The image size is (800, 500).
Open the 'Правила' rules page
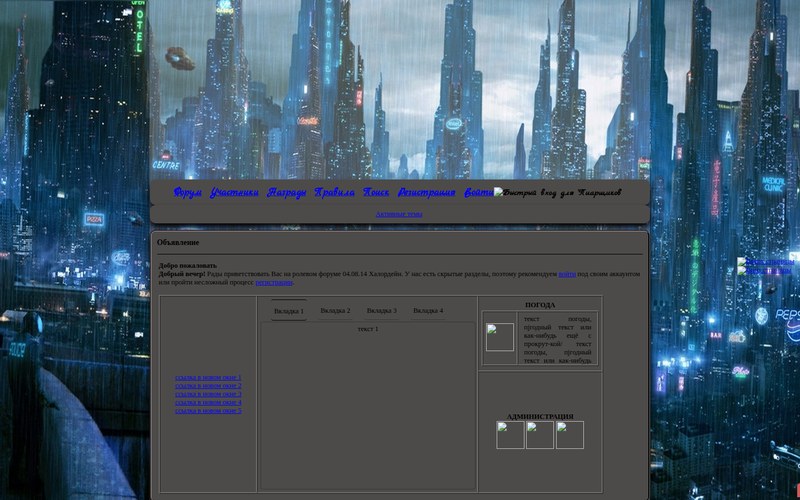point(334,192)
